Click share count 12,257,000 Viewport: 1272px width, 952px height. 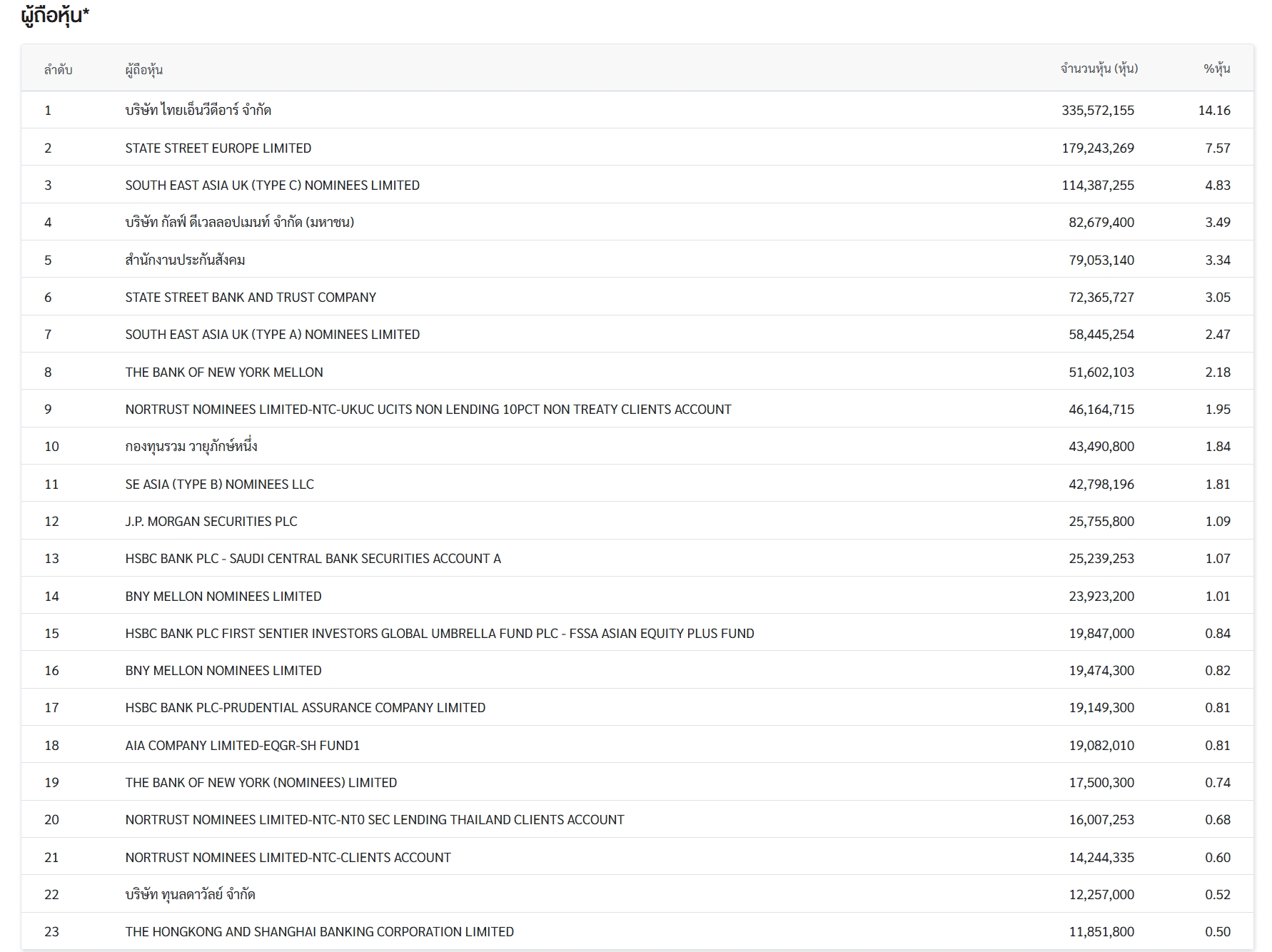[x=1101, y=894]
